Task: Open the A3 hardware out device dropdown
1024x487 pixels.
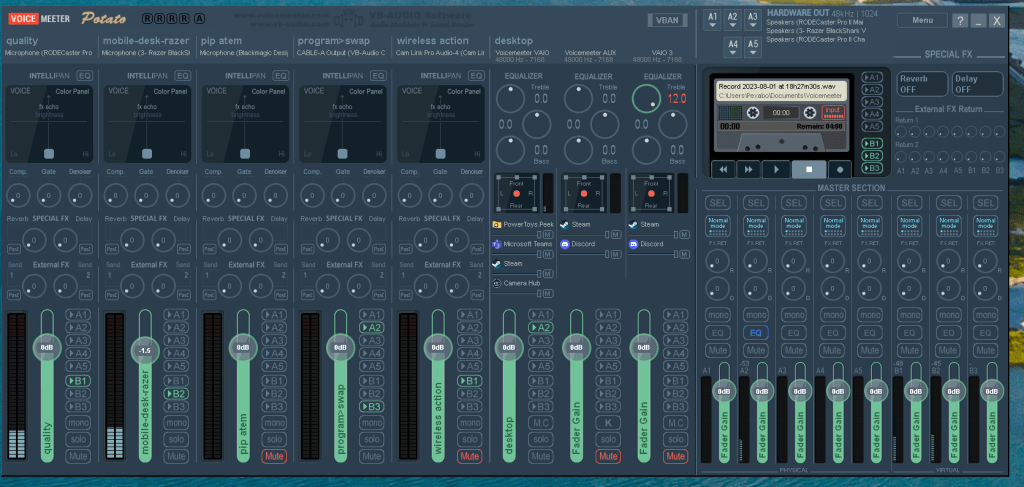Action: point(753,20)
